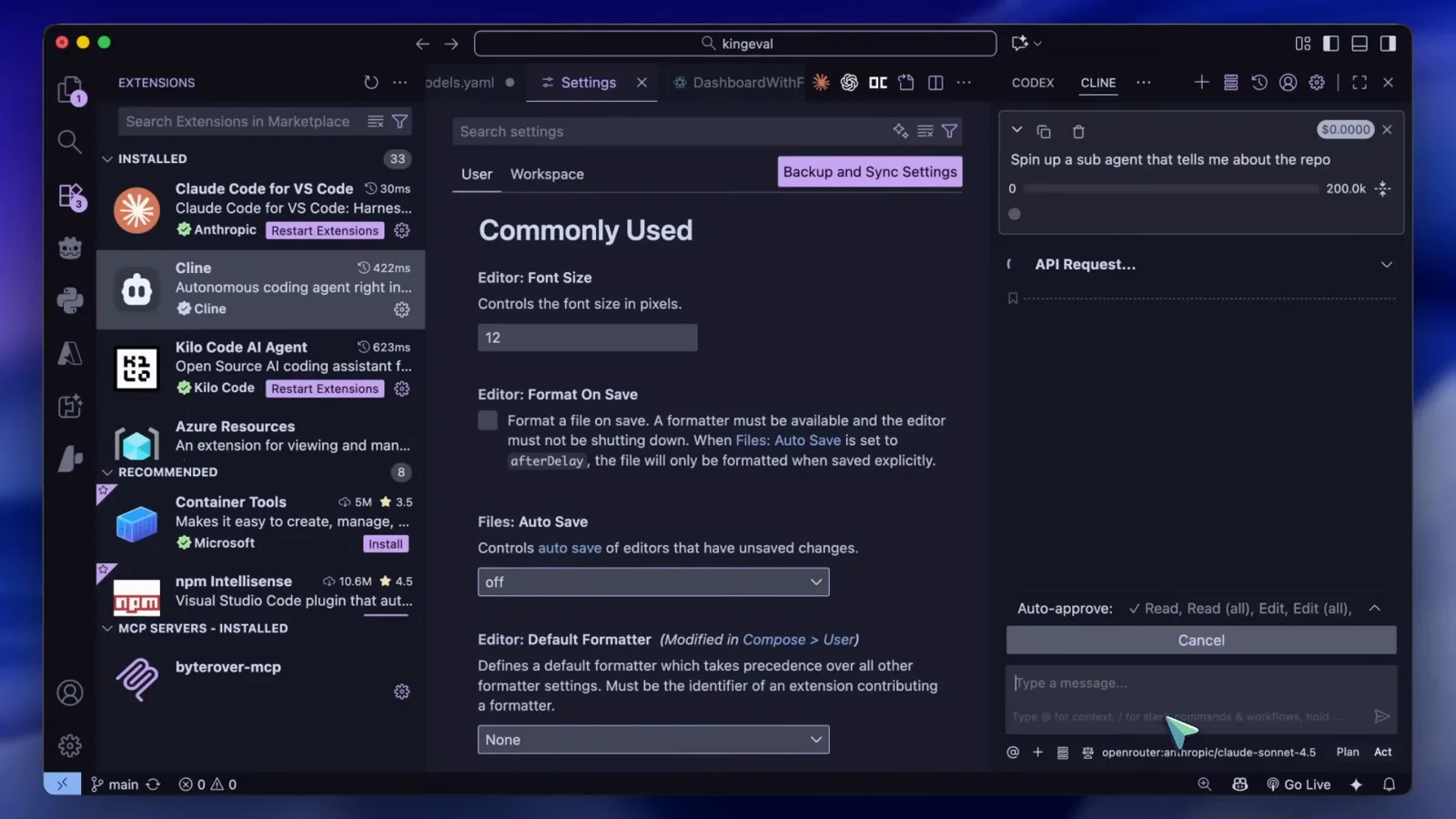Screen dimensions: 1456x819
Task: Toggle the secondary sidebar layout button
Action: pos(1388,43)
